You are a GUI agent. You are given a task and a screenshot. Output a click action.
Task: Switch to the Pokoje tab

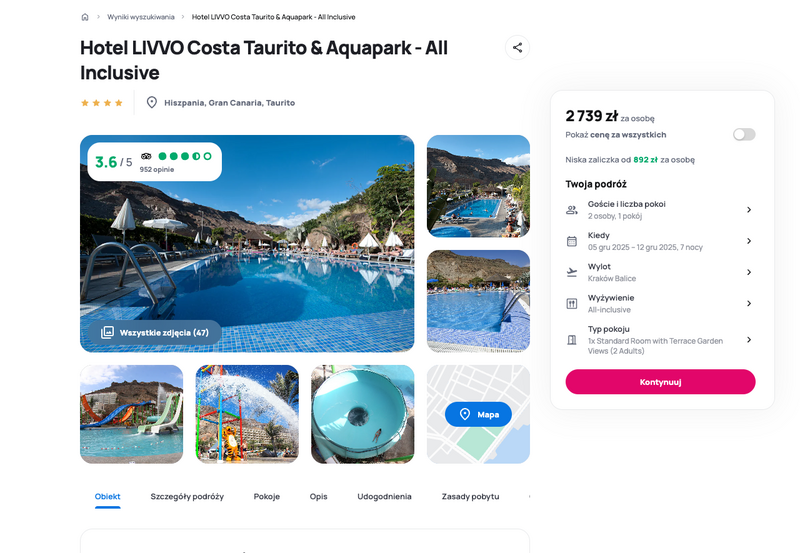(x=267, y=496)
